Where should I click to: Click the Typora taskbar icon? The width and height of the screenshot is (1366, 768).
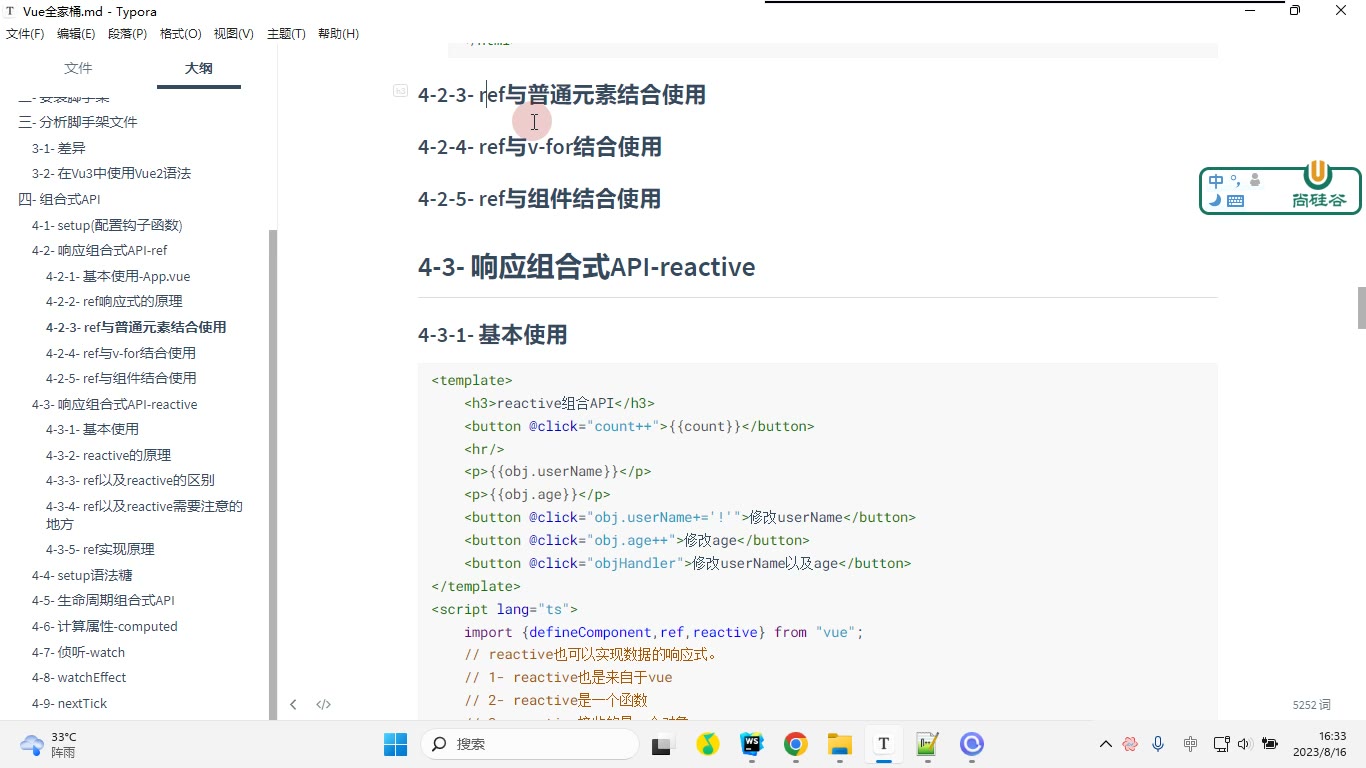[883, 744]
